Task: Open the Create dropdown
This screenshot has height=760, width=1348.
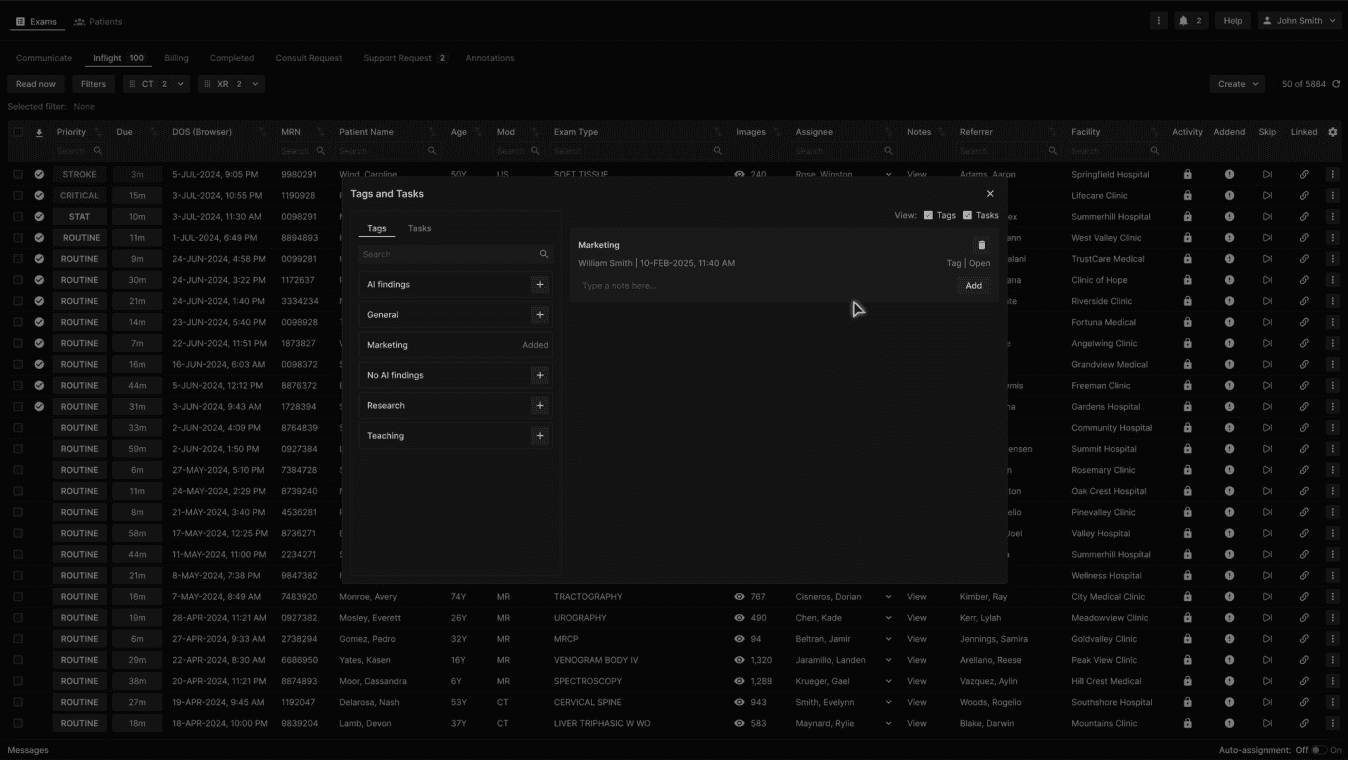Action: click(1237, 84)
